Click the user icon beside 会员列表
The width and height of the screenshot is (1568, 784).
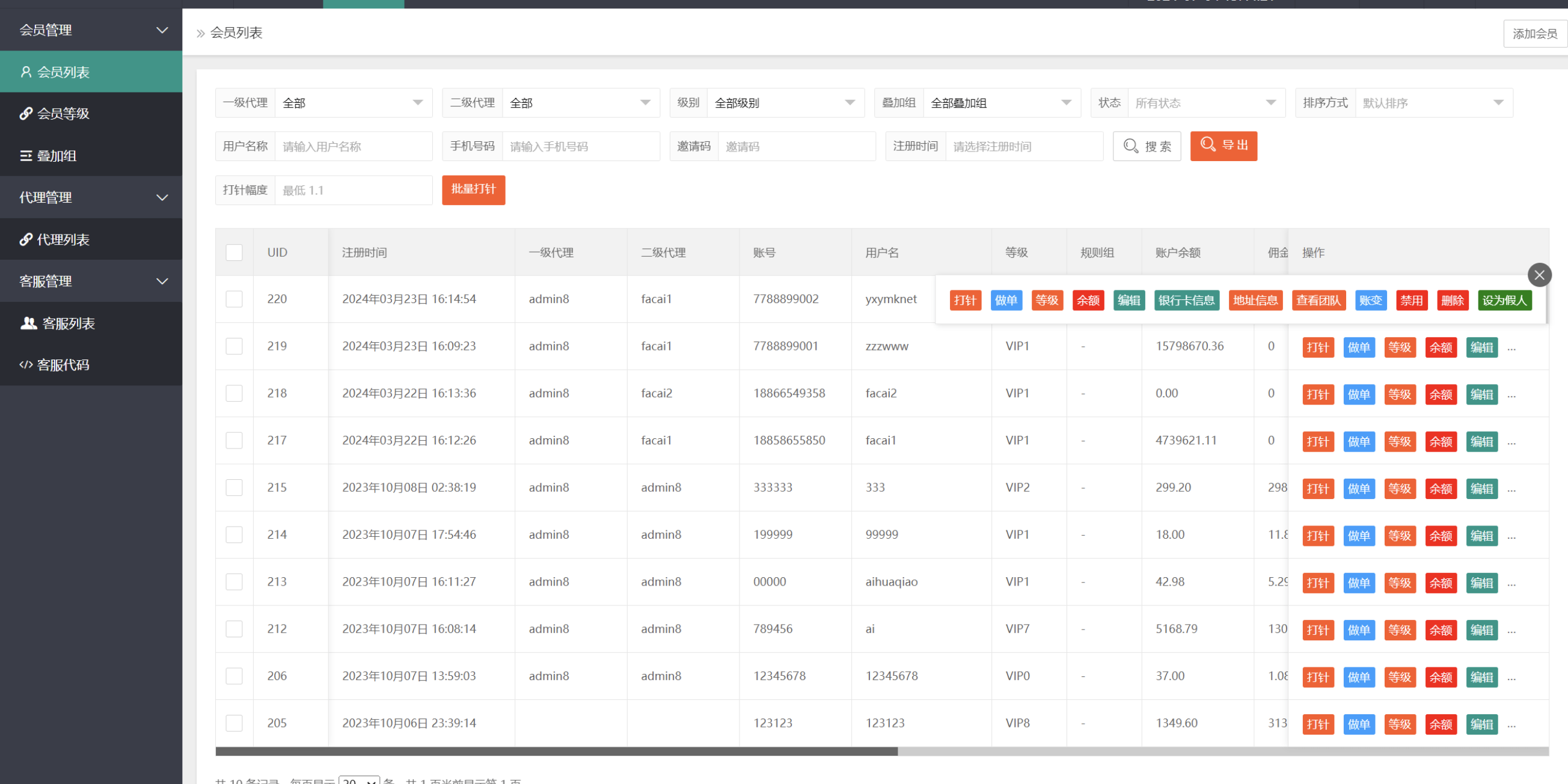click(26, 72)
